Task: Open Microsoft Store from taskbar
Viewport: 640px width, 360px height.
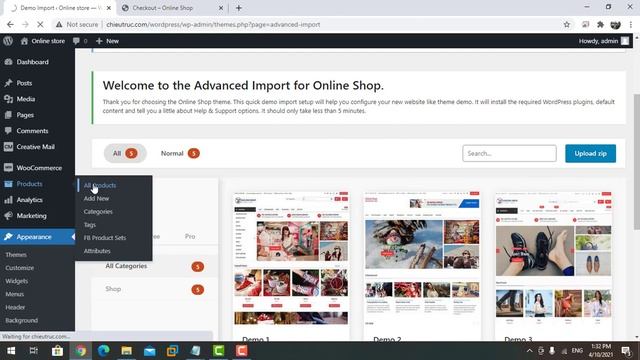Action: tap(57, 351)
